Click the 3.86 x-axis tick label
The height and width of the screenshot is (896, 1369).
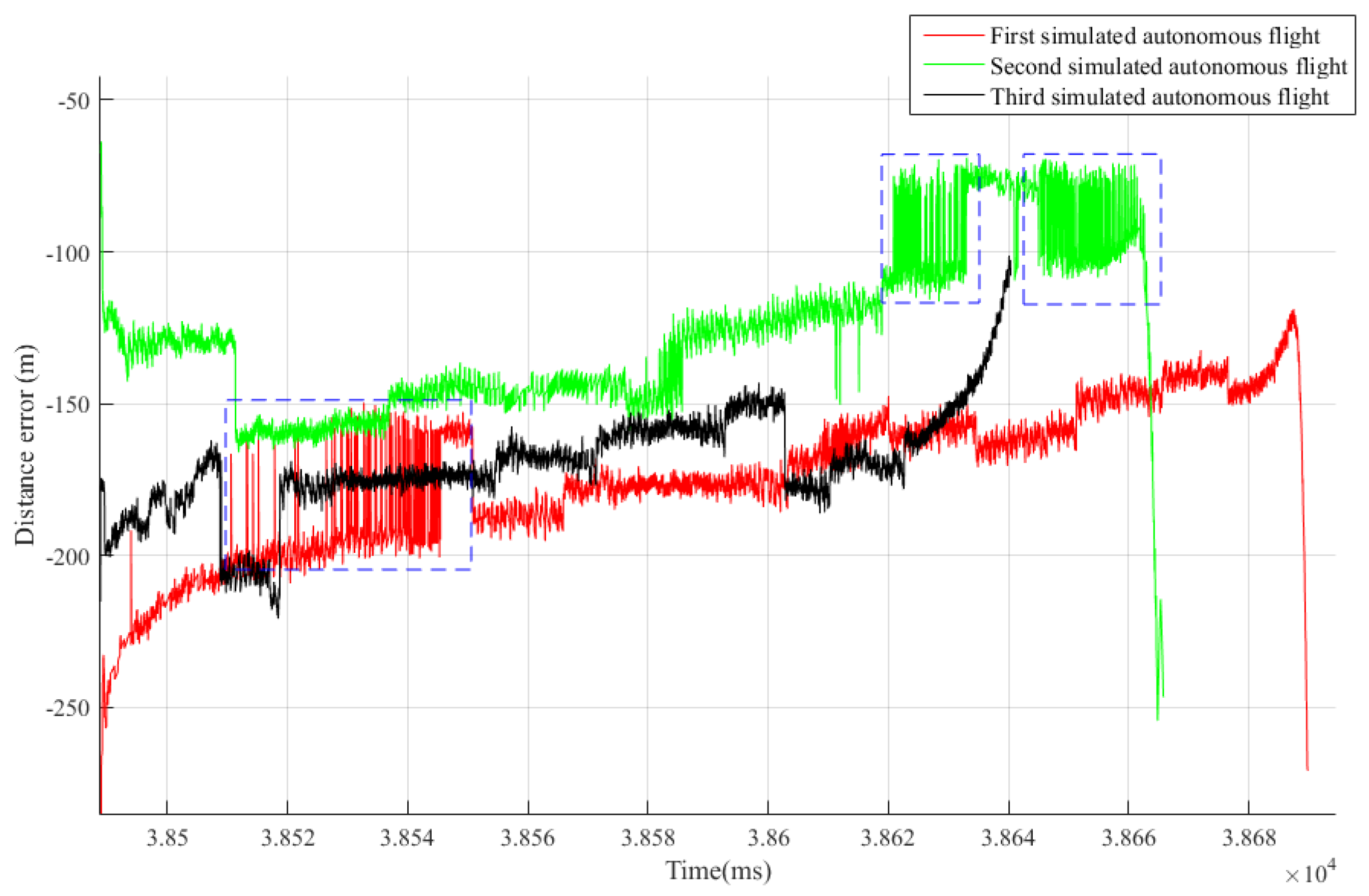point(768,838)
